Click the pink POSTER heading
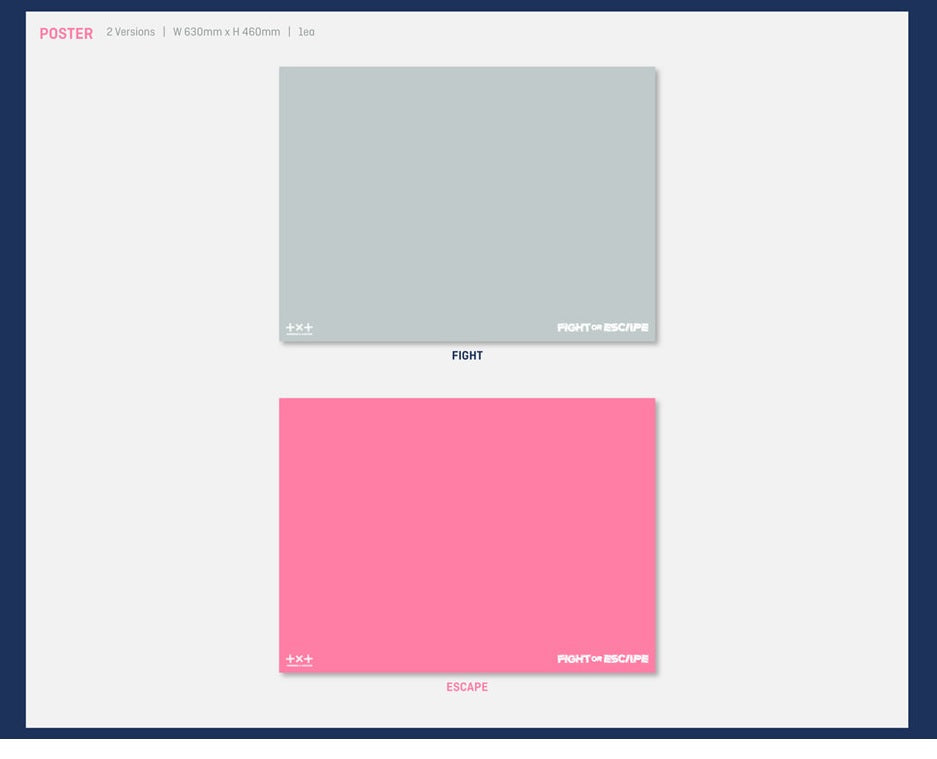 [66, 34]
